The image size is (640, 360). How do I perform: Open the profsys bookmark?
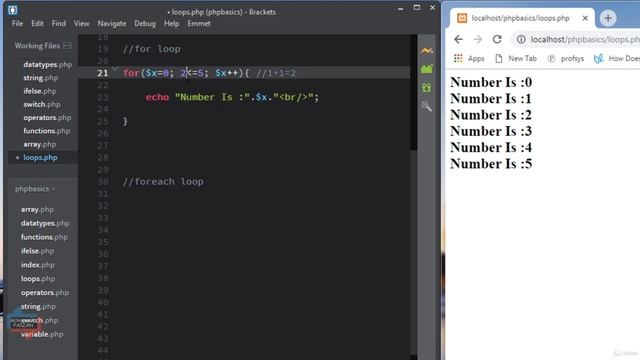pos(566,58)
